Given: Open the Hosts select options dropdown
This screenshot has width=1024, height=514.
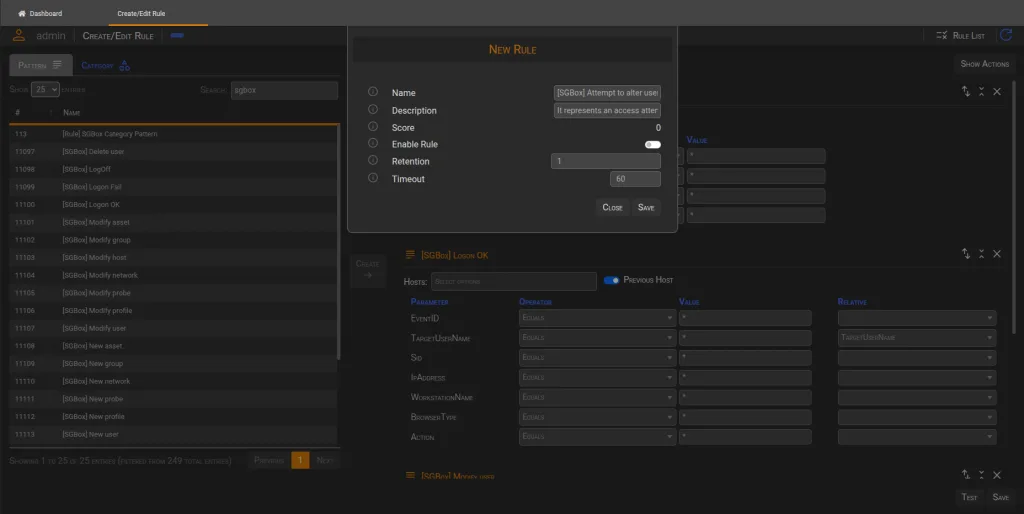Looking at the screenshot, I should pos(513,281).
